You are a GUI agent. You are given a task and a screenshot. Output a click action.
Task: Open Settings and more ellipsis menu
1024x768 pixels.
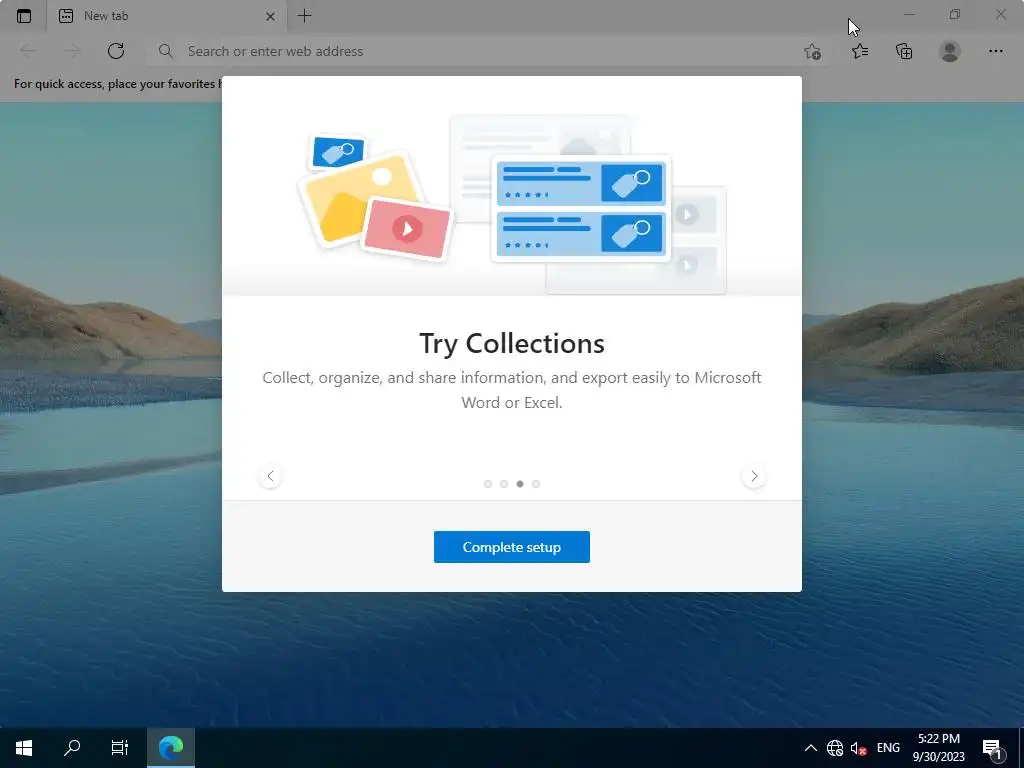[995, 51]
